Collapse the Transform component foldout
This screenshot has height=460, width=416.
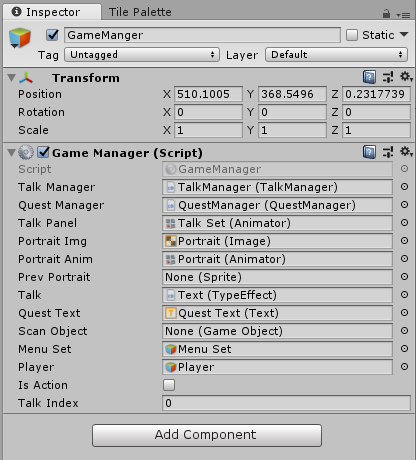[12, 78]
